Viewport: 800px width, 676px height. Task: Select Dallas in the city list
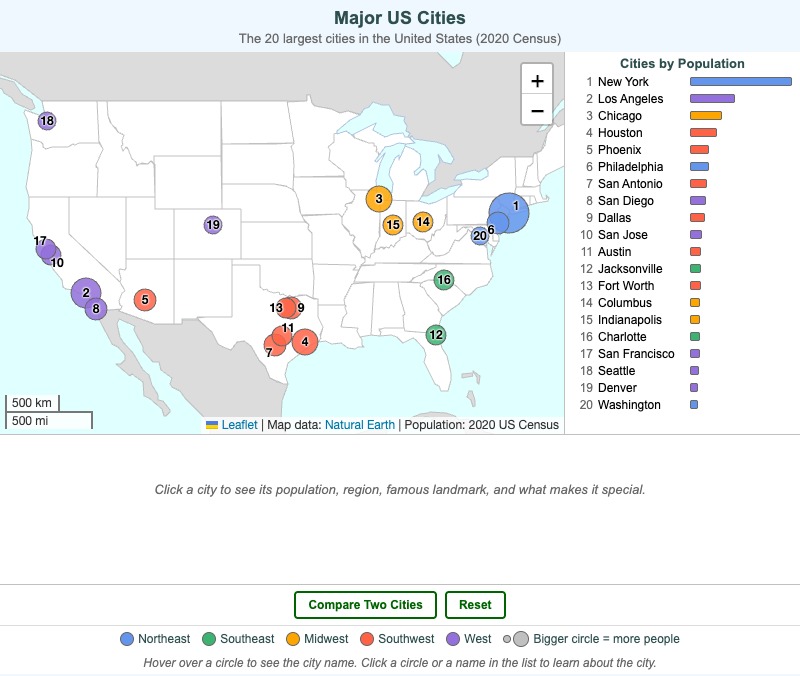686,217
